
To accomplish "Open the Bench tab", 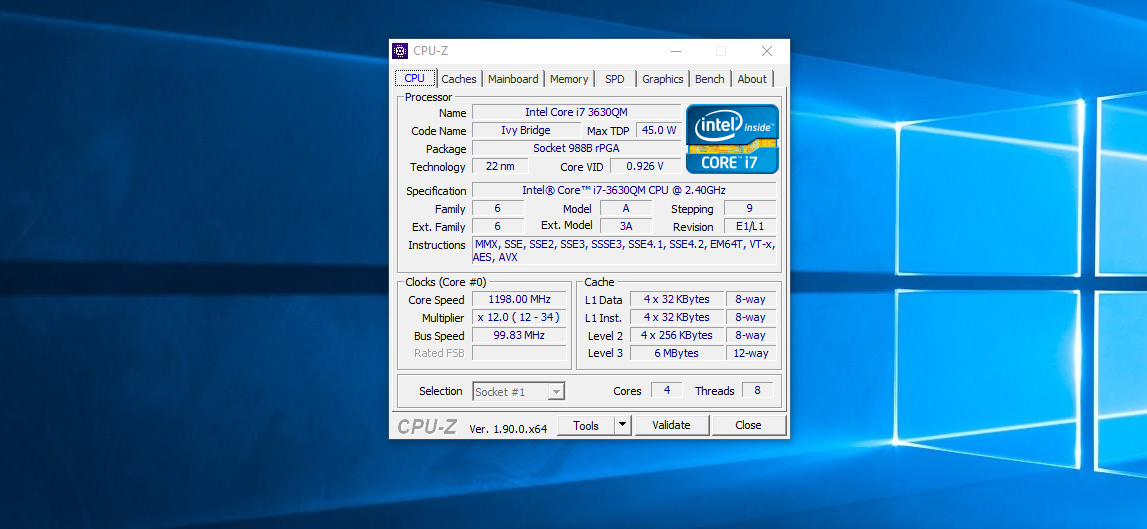I will point(710,79).
